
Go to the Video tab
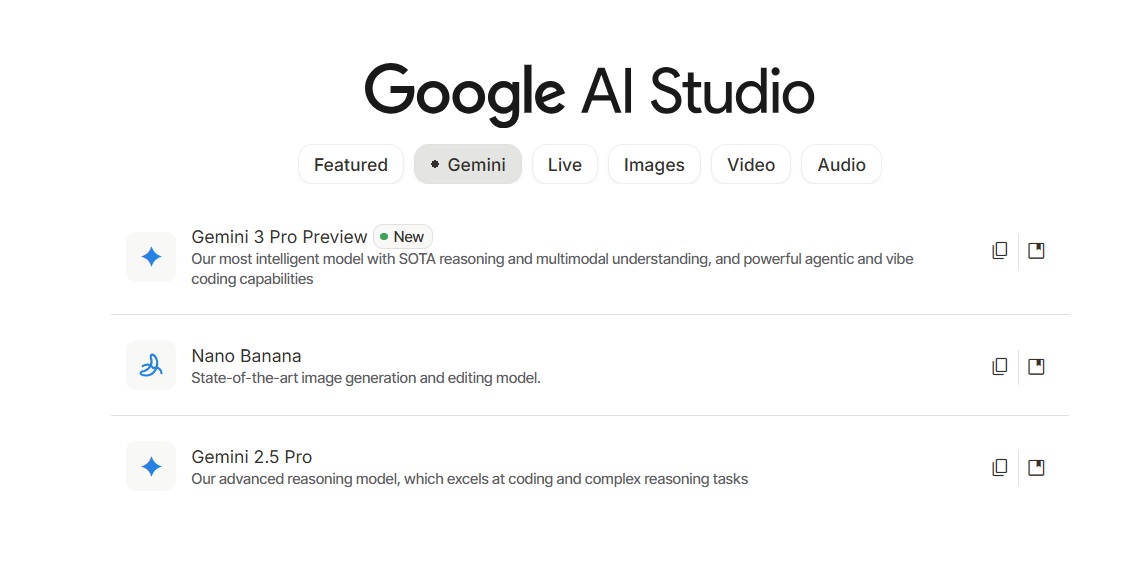click(751, 165)
